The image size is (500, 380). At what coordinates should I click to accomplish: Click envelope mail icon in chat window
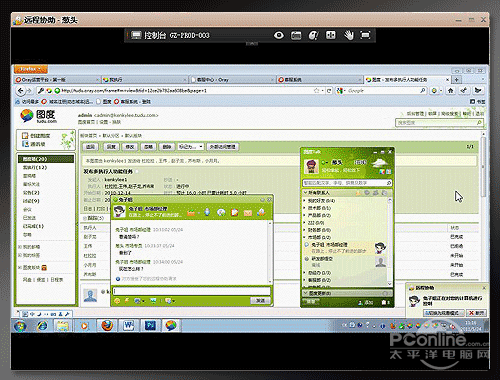(x=248, y=212)
